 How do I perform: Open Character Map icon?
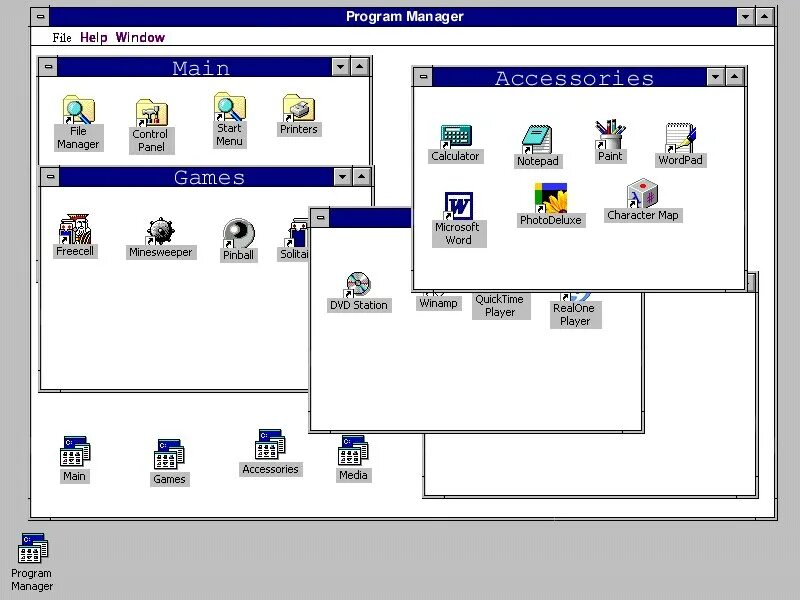point(642,200)
